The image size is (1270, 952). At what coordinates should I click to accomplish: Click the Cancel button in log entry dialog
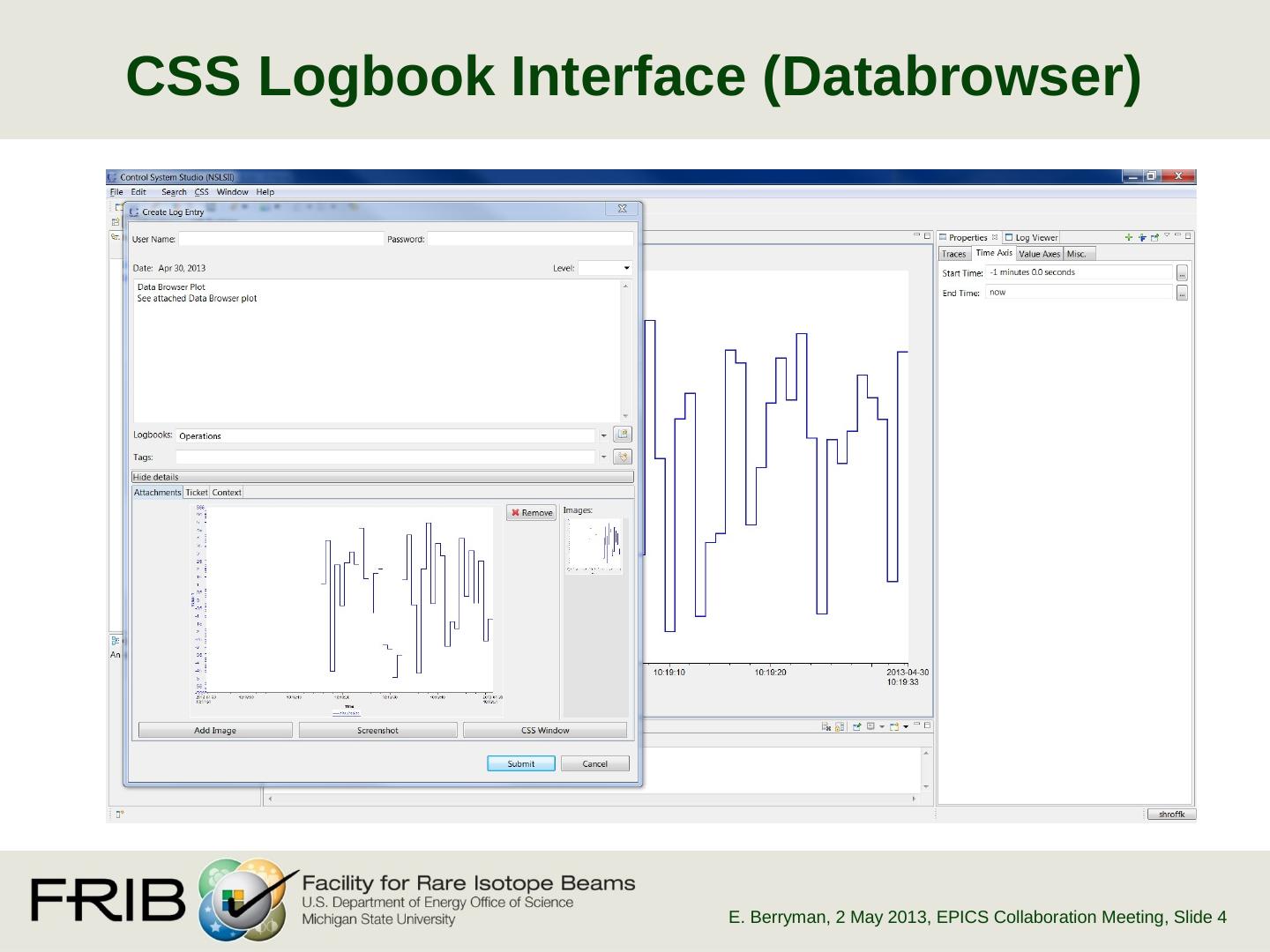(595, 763)
